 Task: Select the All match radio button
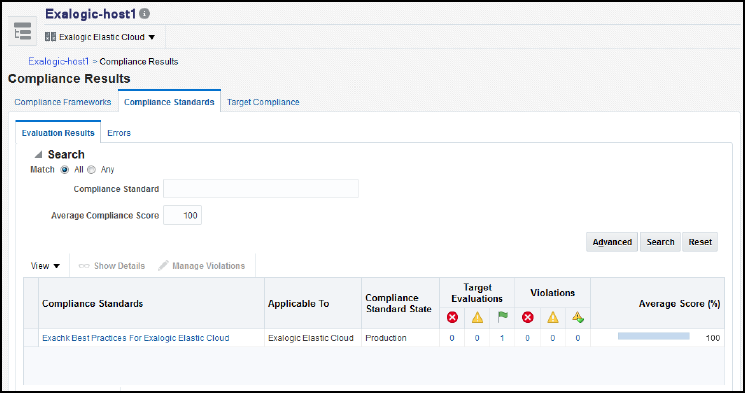tap(65, 170)
